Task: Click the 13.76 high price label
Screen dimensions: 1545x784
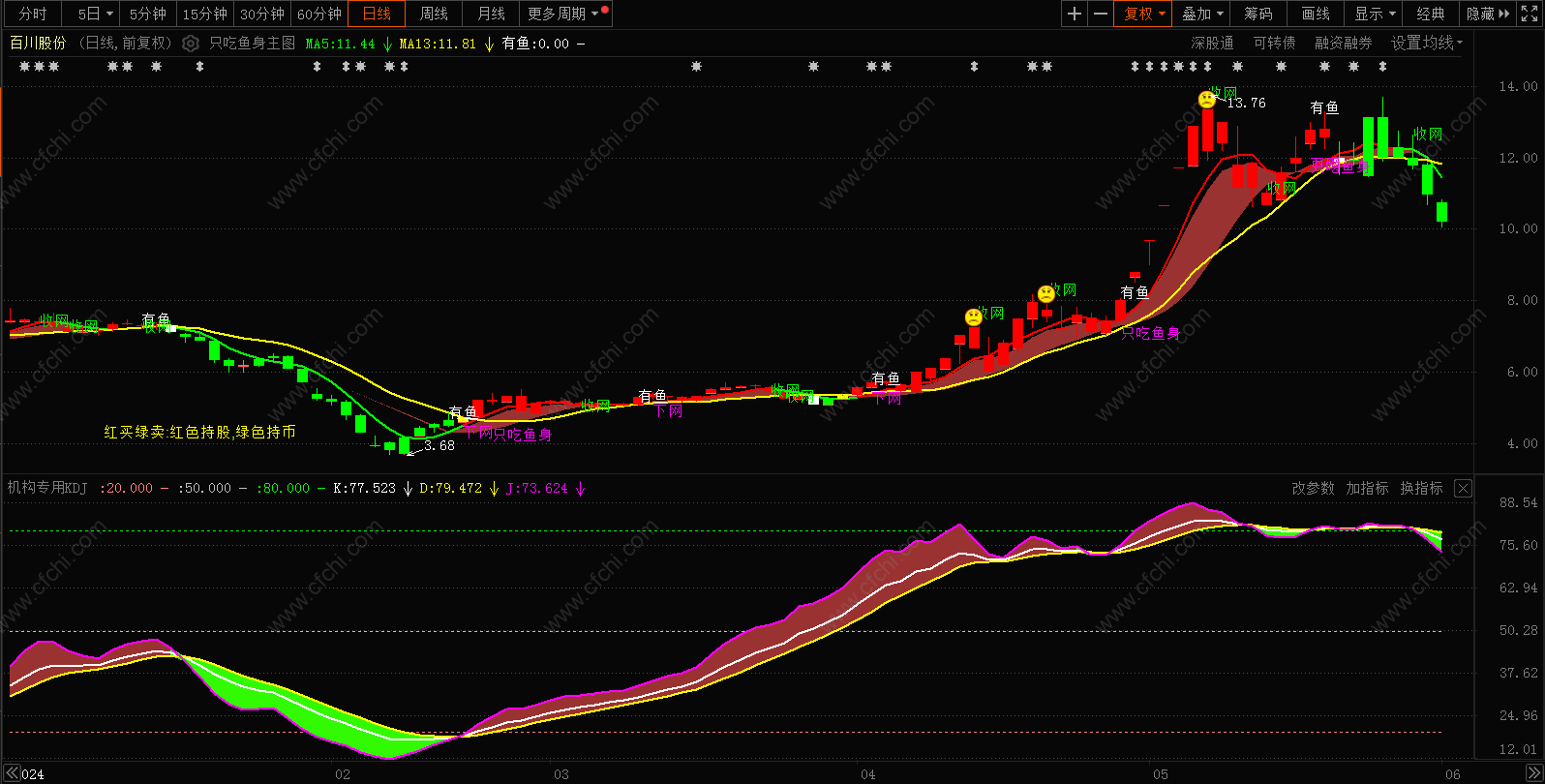Action: tap(1246, 103)
